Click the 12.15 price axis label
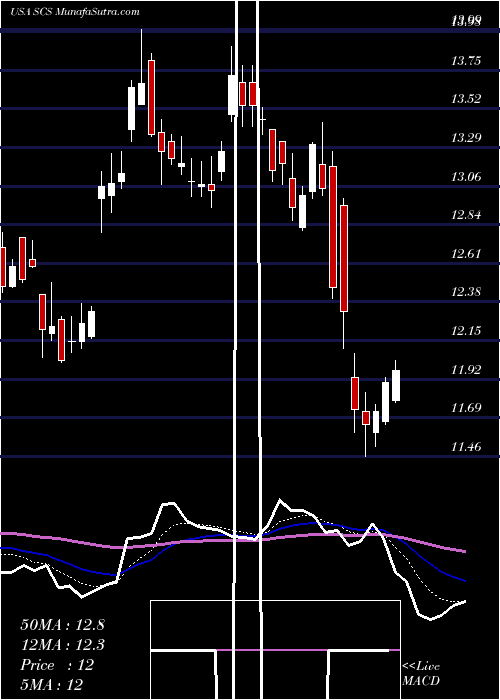This screenshot has height=700, width=500. 466,331
